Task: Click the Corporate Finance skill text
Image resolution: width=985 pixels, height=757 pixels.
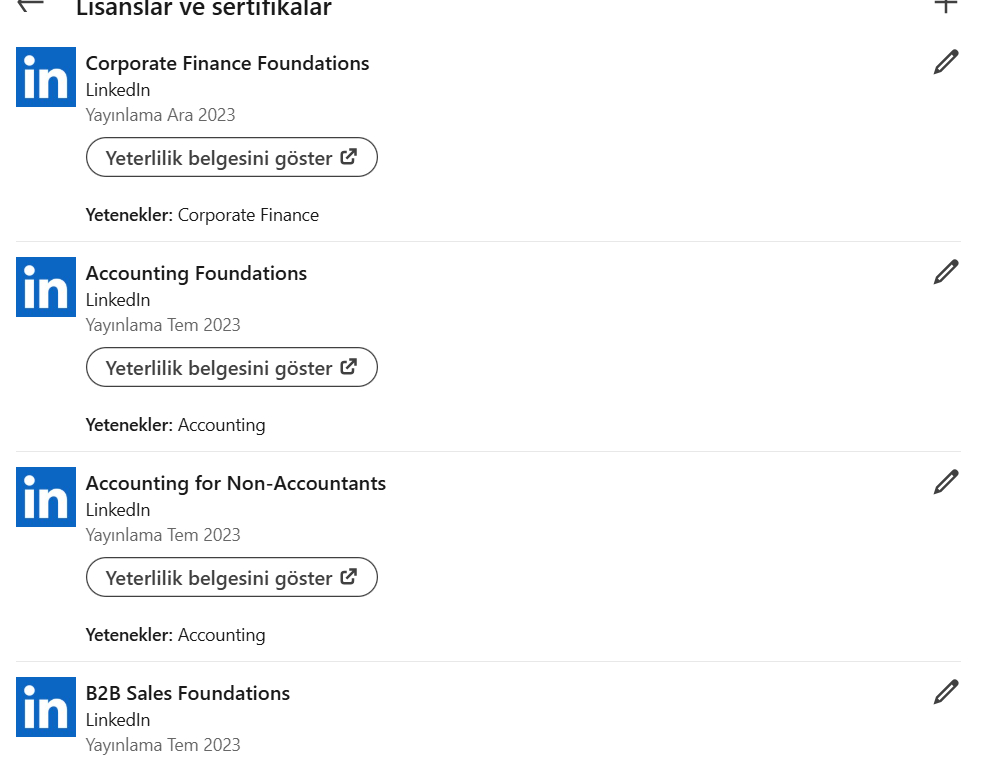Action: tap(248, 215)
